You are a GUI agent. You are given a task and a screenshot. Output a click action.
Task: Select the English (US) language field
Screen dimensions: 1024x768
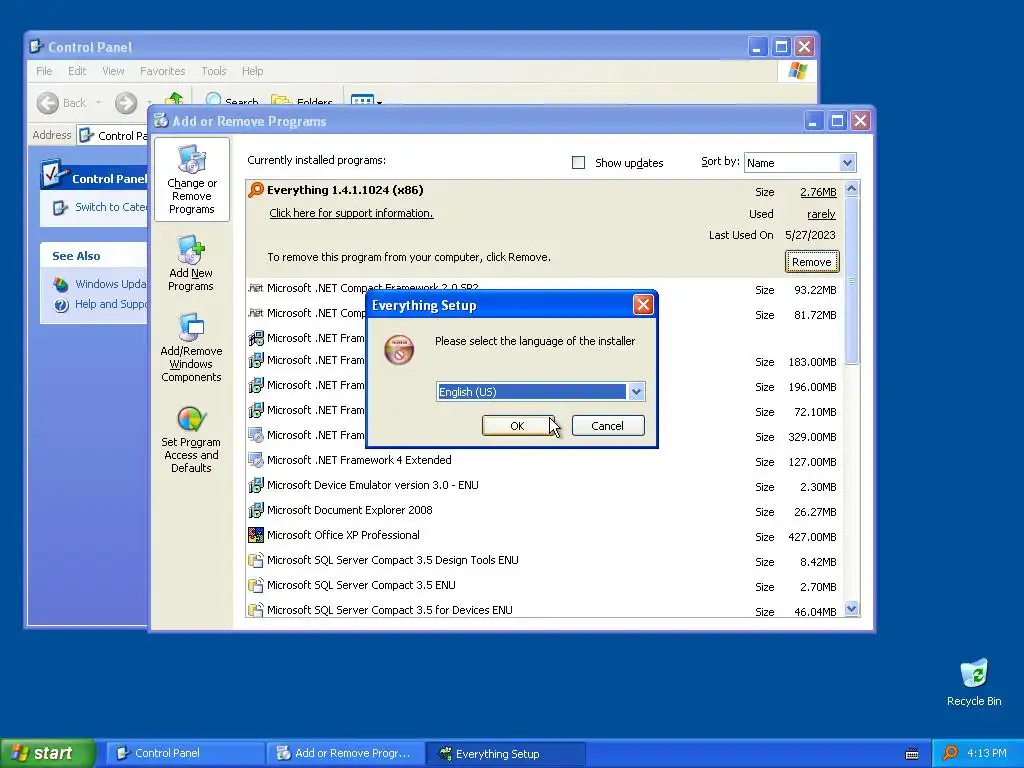(x=532, y=392)
